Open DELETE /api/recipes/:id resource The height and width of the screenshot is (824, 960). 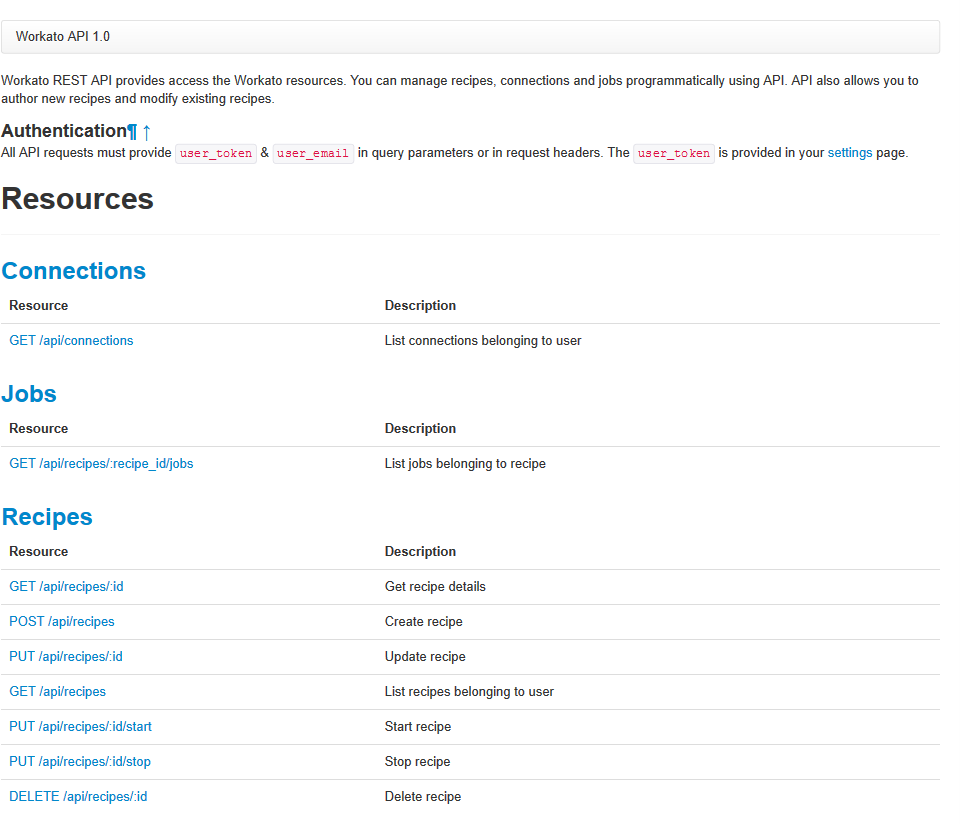click(78, 796)
